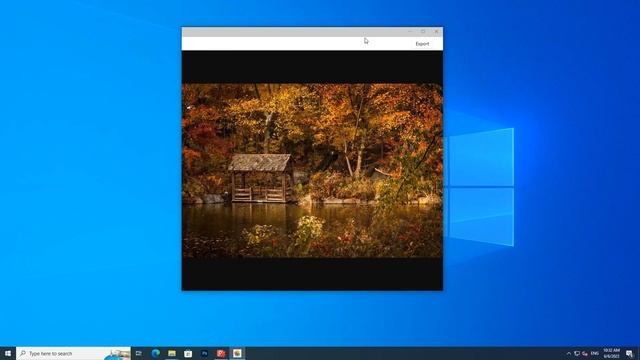Screen dimensions: 640x360
Task: Open File Explorer from the taskbar
Action: click(x=172, y=353)
